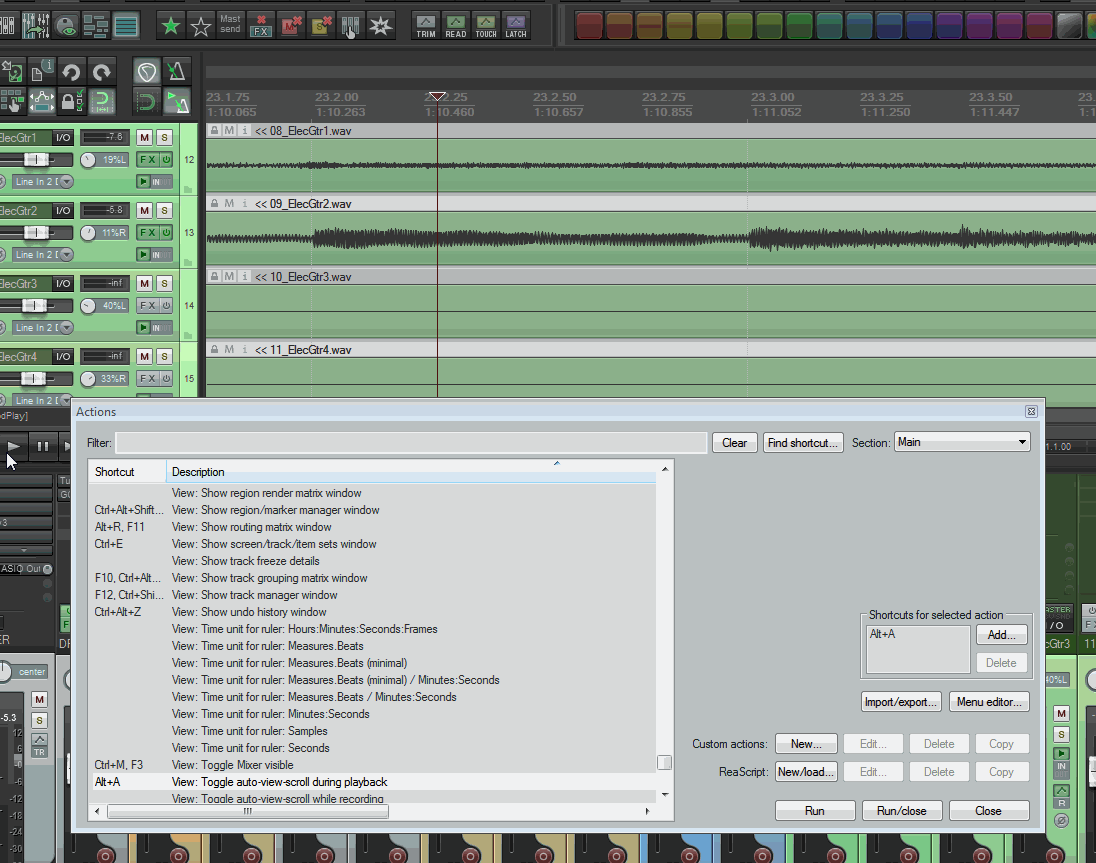Open project info document icon
Viewport: 1096px width, 863px height.
pos(41,72)
